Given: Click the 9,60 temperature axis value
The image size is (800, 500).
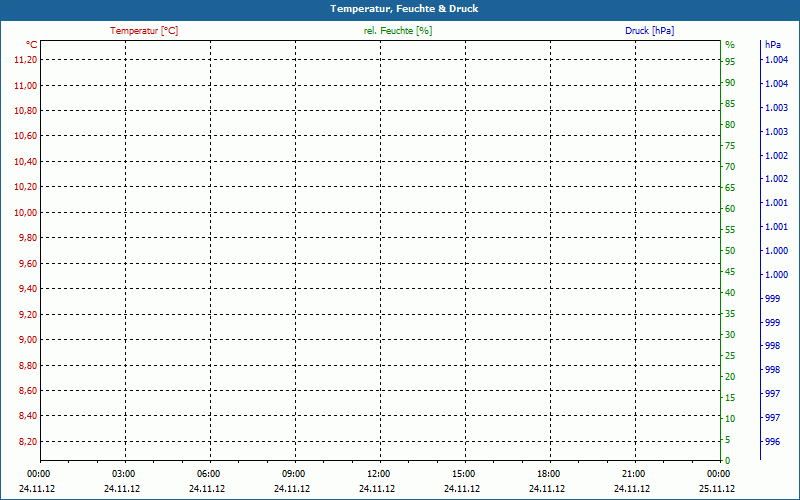Looking at the screenshot, I should 28,263.
